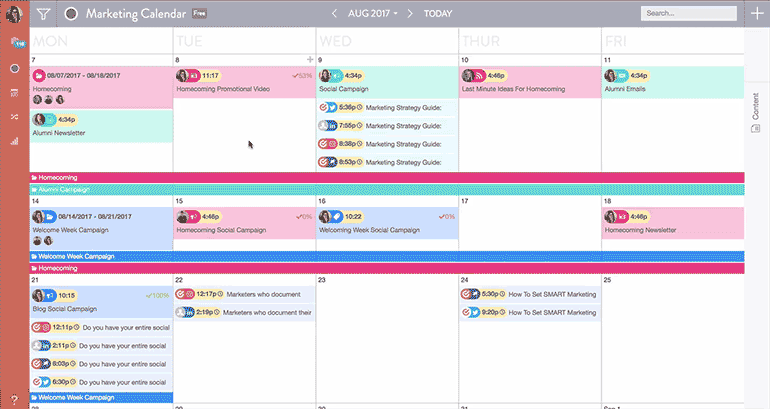Click the Free plan badge
The image size is (770, 409).
click(x=199, y=14)
